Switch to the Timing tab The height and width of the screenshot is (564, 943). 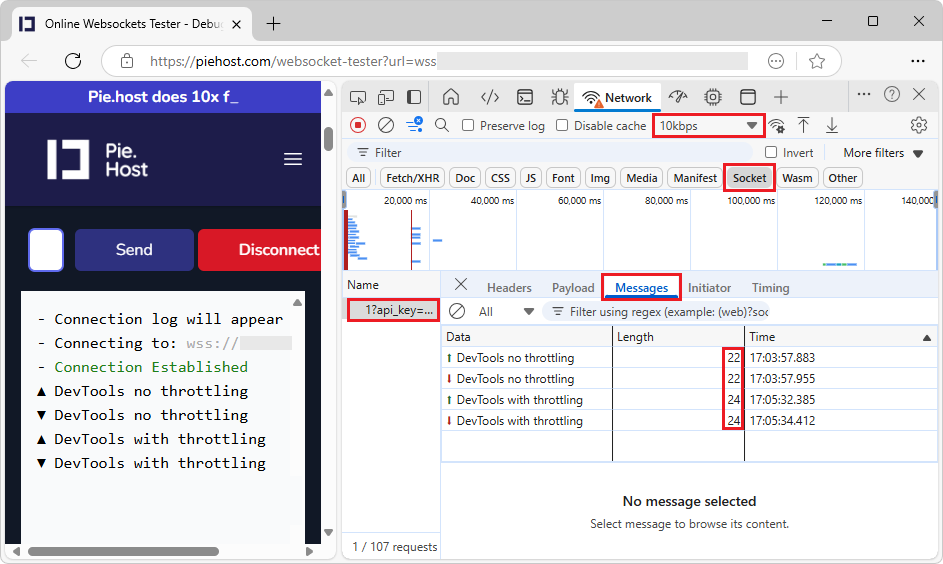[770, 288]
